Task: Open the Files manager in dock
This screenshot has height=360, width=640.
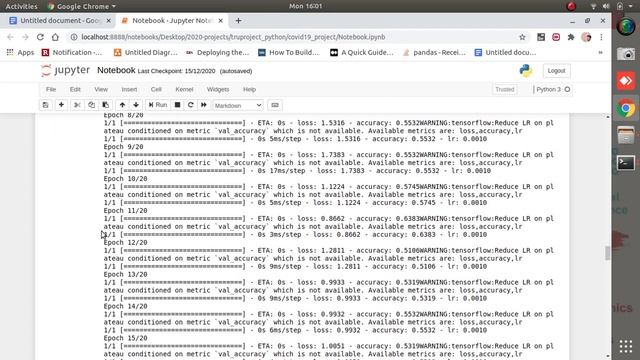Action: 626,136
